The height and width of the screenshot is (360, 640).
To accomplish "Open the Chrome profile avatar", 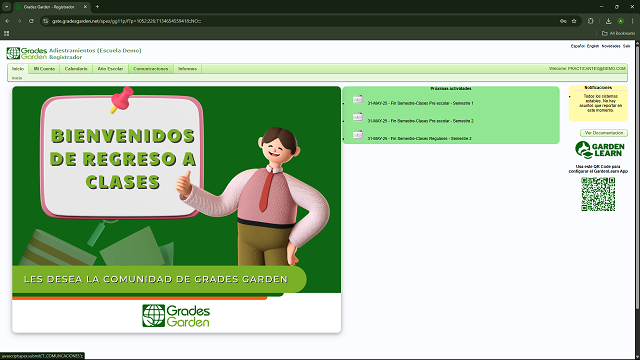I will click(620, 21).
